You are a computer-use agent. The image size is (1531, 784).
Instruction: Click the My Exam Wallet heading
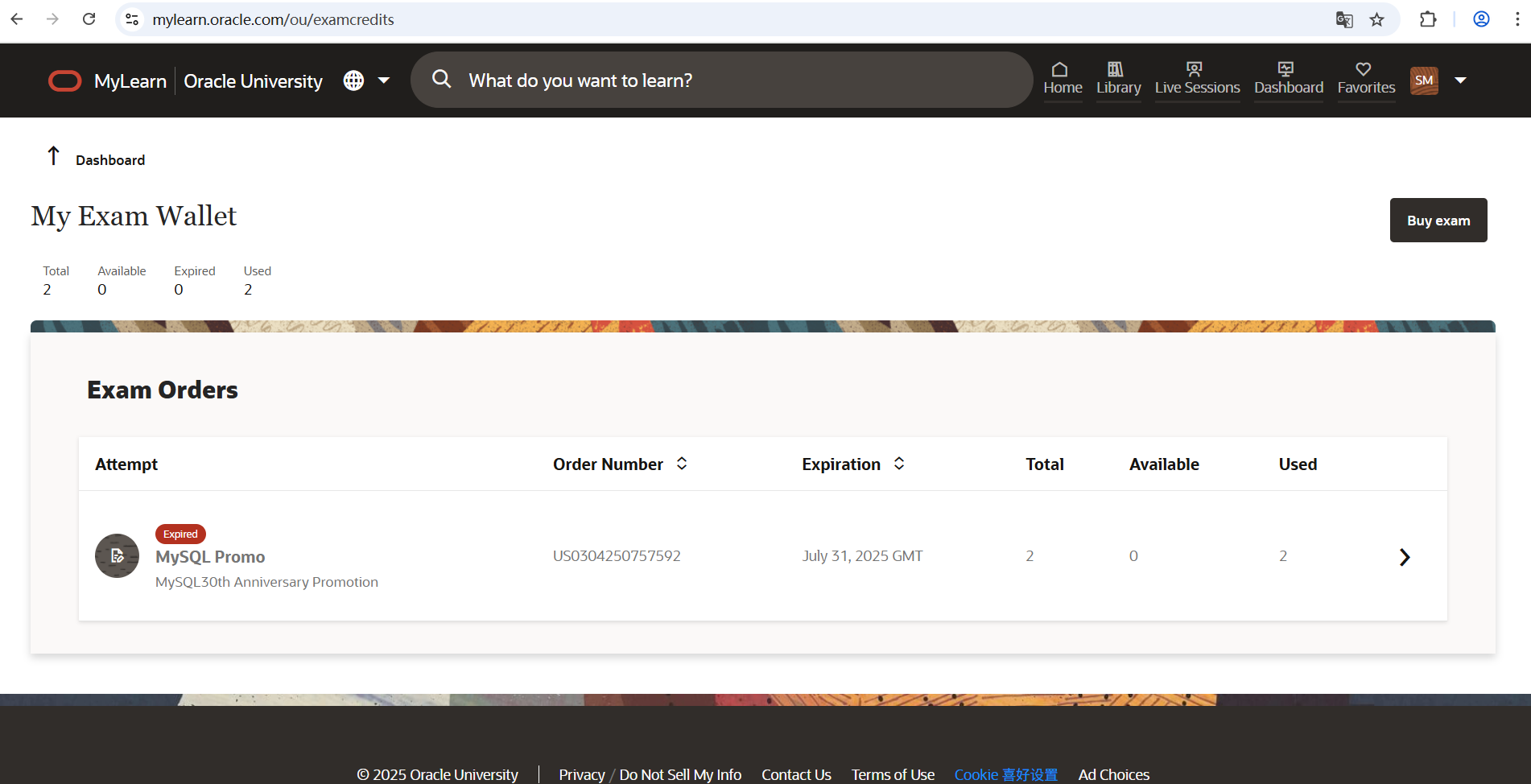(134, 216)
